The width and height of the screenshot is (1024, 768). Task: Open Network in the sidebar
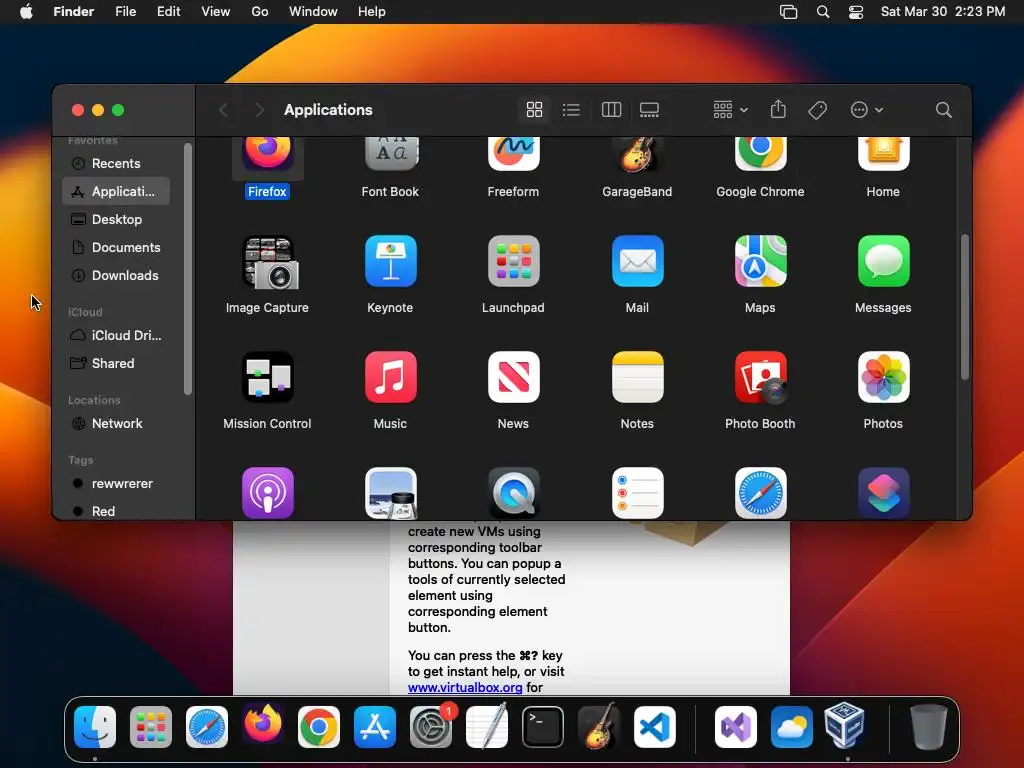coord(116,423)
